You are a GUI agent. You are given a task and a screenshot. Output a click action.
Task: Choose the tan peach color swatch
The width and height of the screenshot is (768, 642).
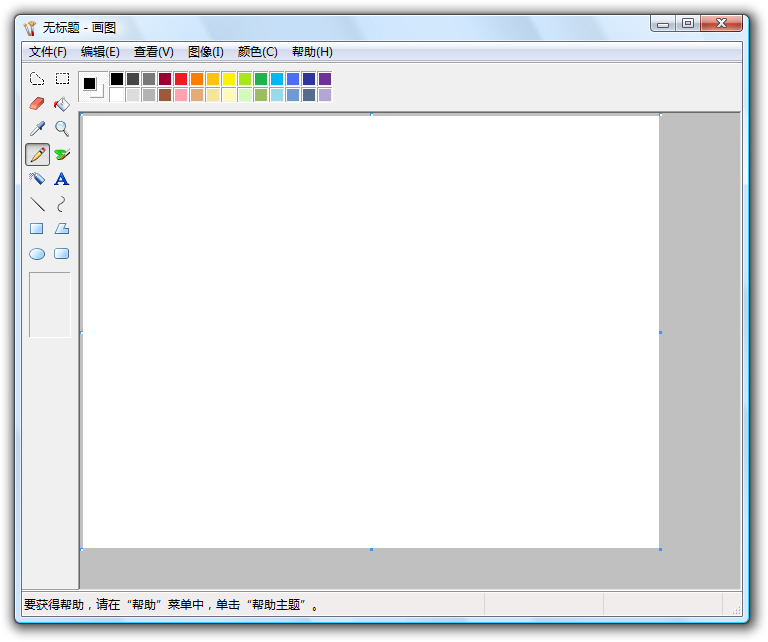tap(197, 95)
